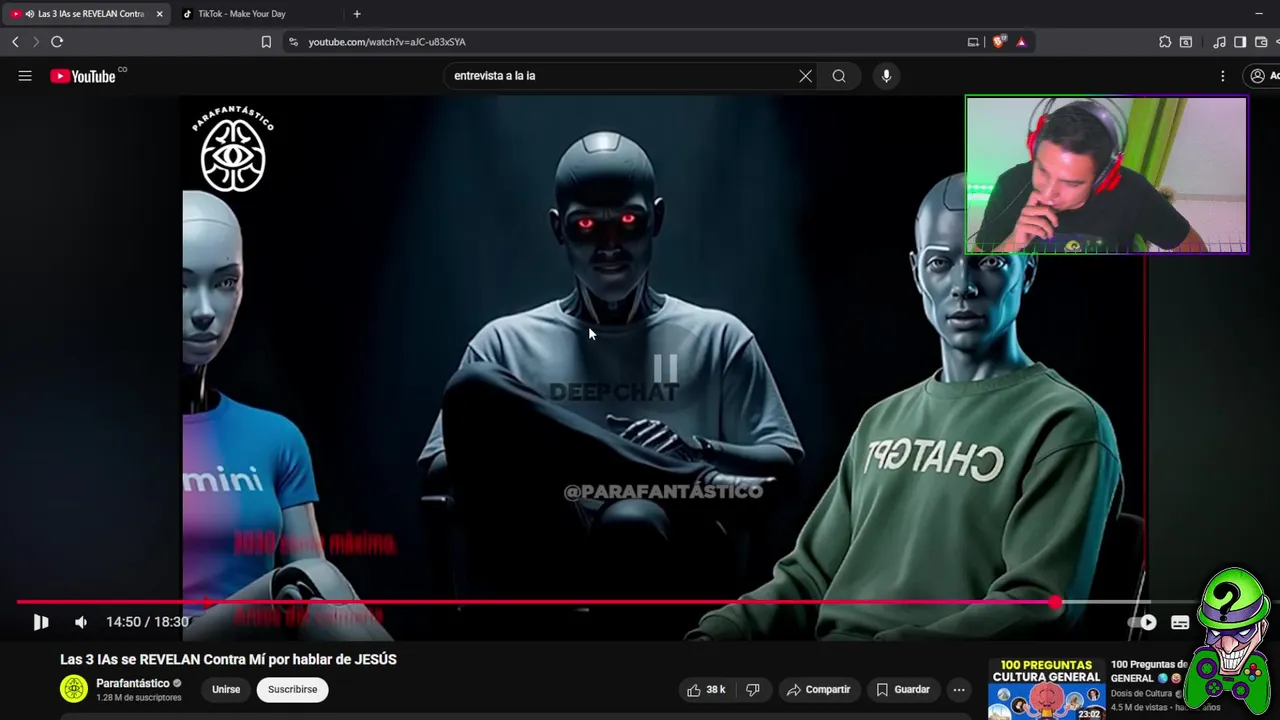Click the video title 'Las 3 IAs se REVELAN Contra Mí'
1280x720 pixels.
tap(228, 659)
